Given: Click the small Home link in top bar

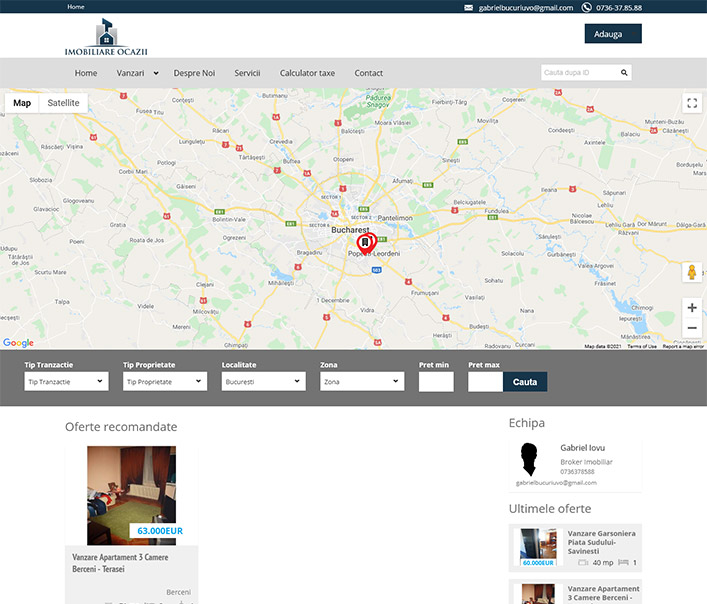Looking at the screenshot, I should coord(76,7).
